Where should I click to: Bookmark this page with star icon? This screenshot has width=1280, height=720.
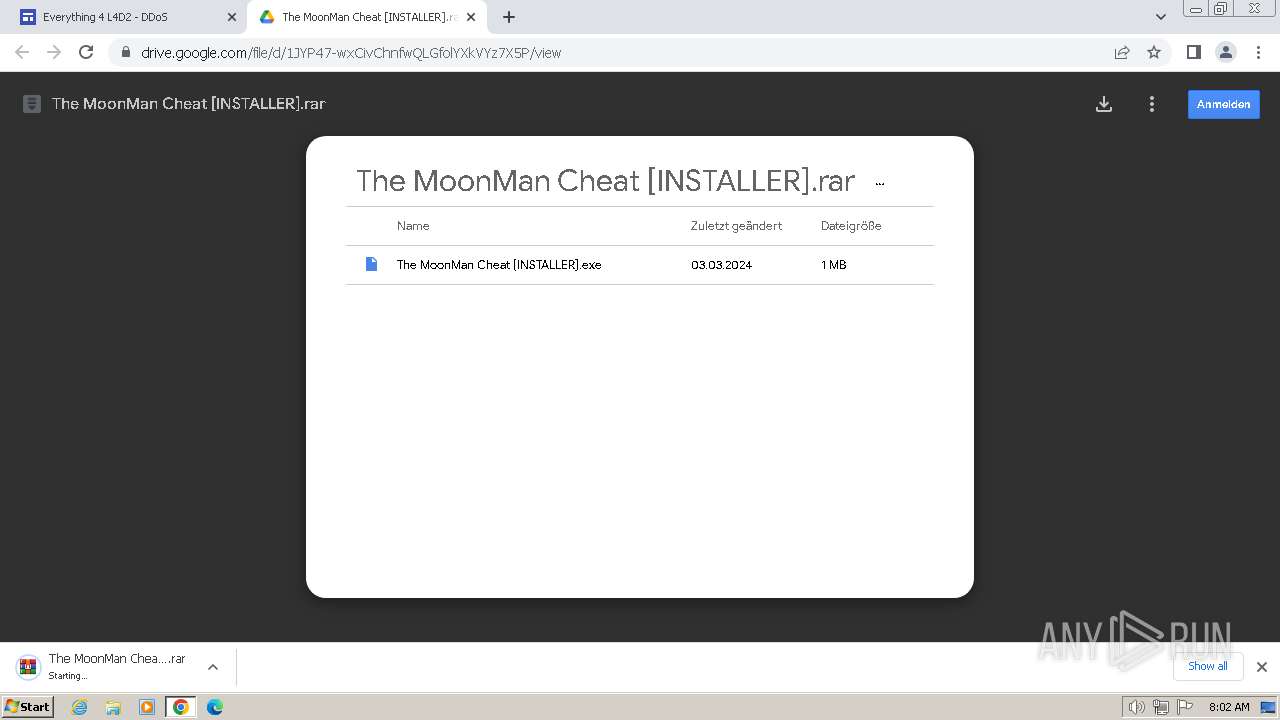1154,53
